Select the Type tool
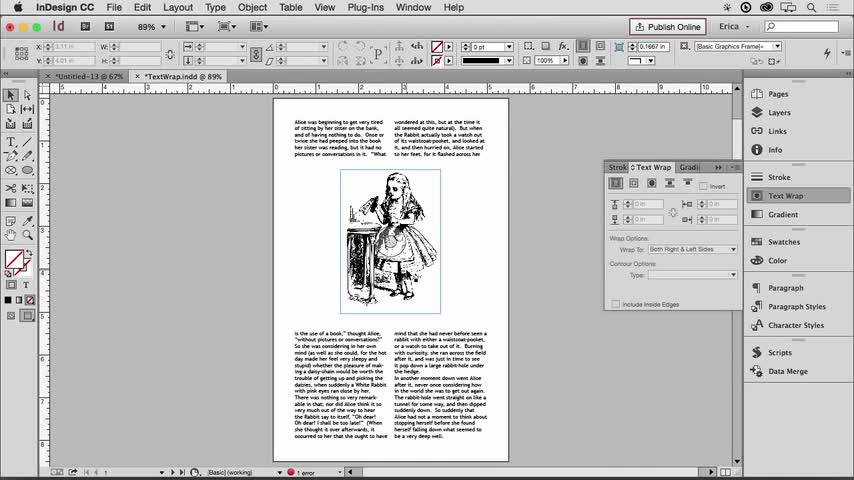 pyautogui.click(x=11, y=141)
